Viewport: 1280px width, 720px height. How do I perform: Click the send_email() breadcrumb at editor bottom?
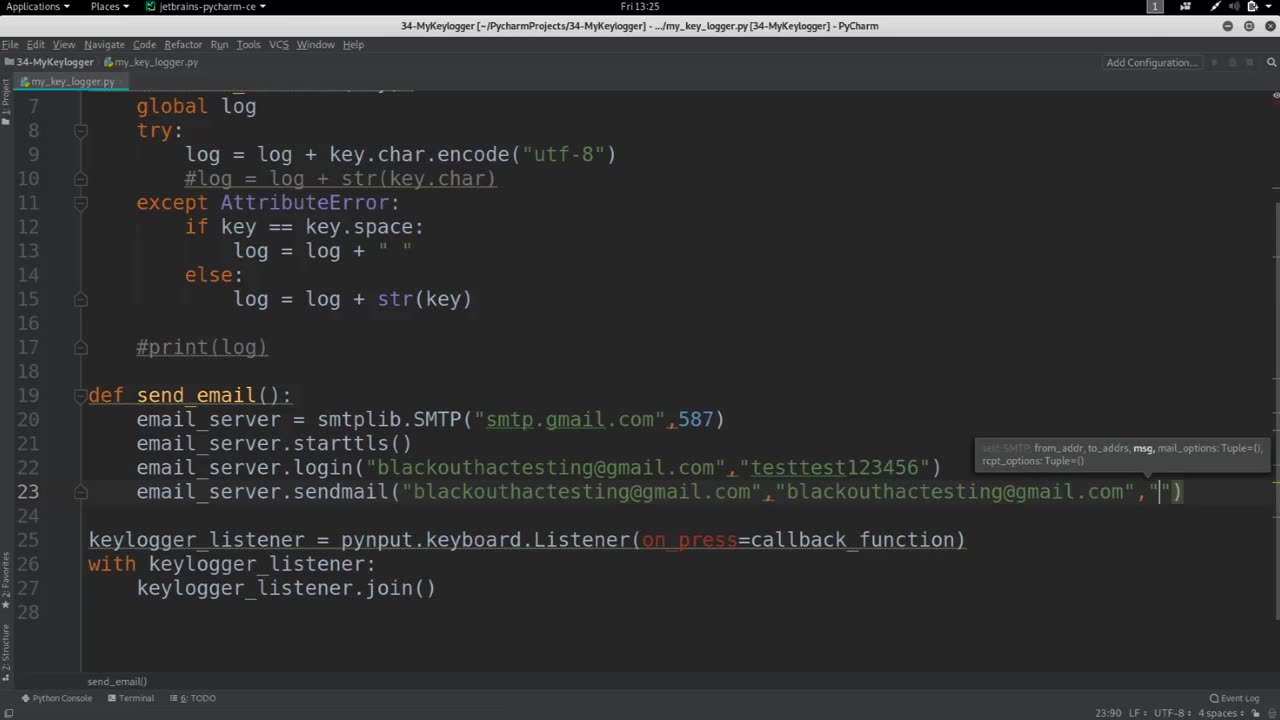pos(117,681)
